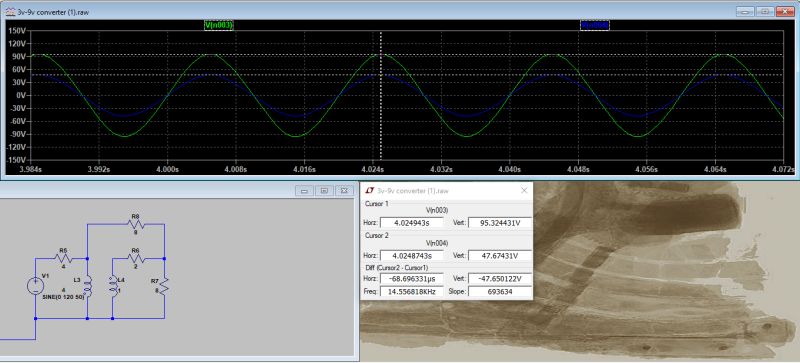The image size is (800, 363).
Task: Click the waveform window title '3v-9v converter (1).raw'
Action: tap(53, 12)
